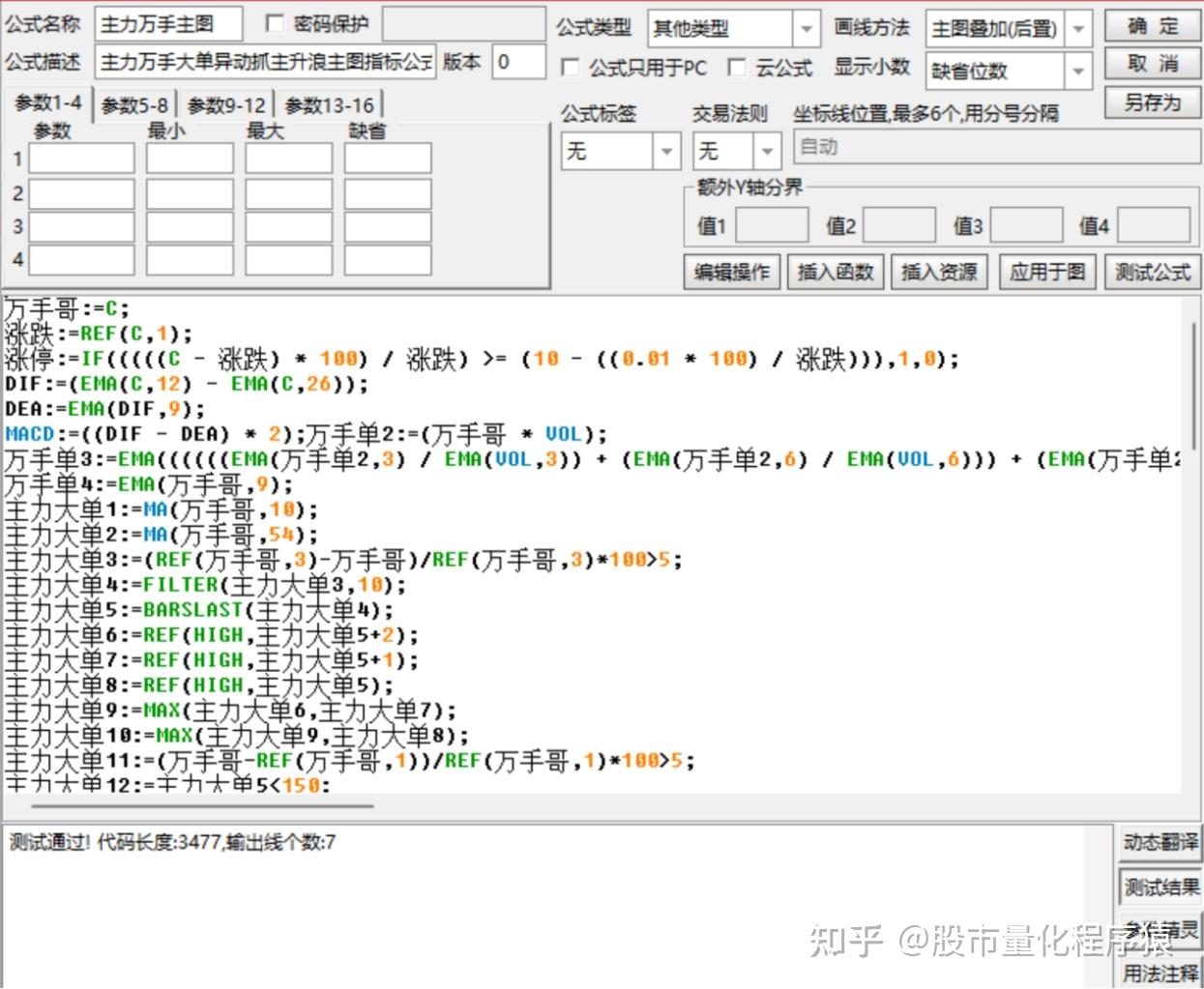This screenshot has width=1204, height=989.
Task: Click the 取消 cancel button
Action: [x=1151, y=65]
